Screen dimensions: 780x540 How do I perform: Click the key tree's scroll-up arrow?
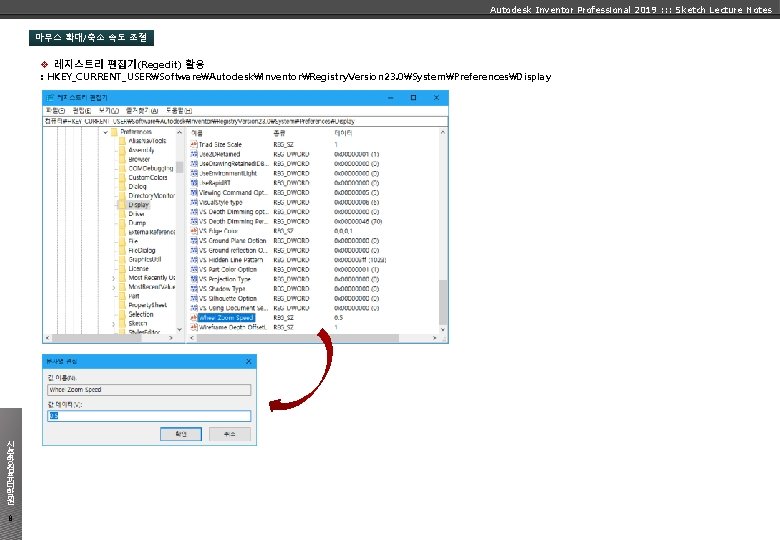point(180,132)
